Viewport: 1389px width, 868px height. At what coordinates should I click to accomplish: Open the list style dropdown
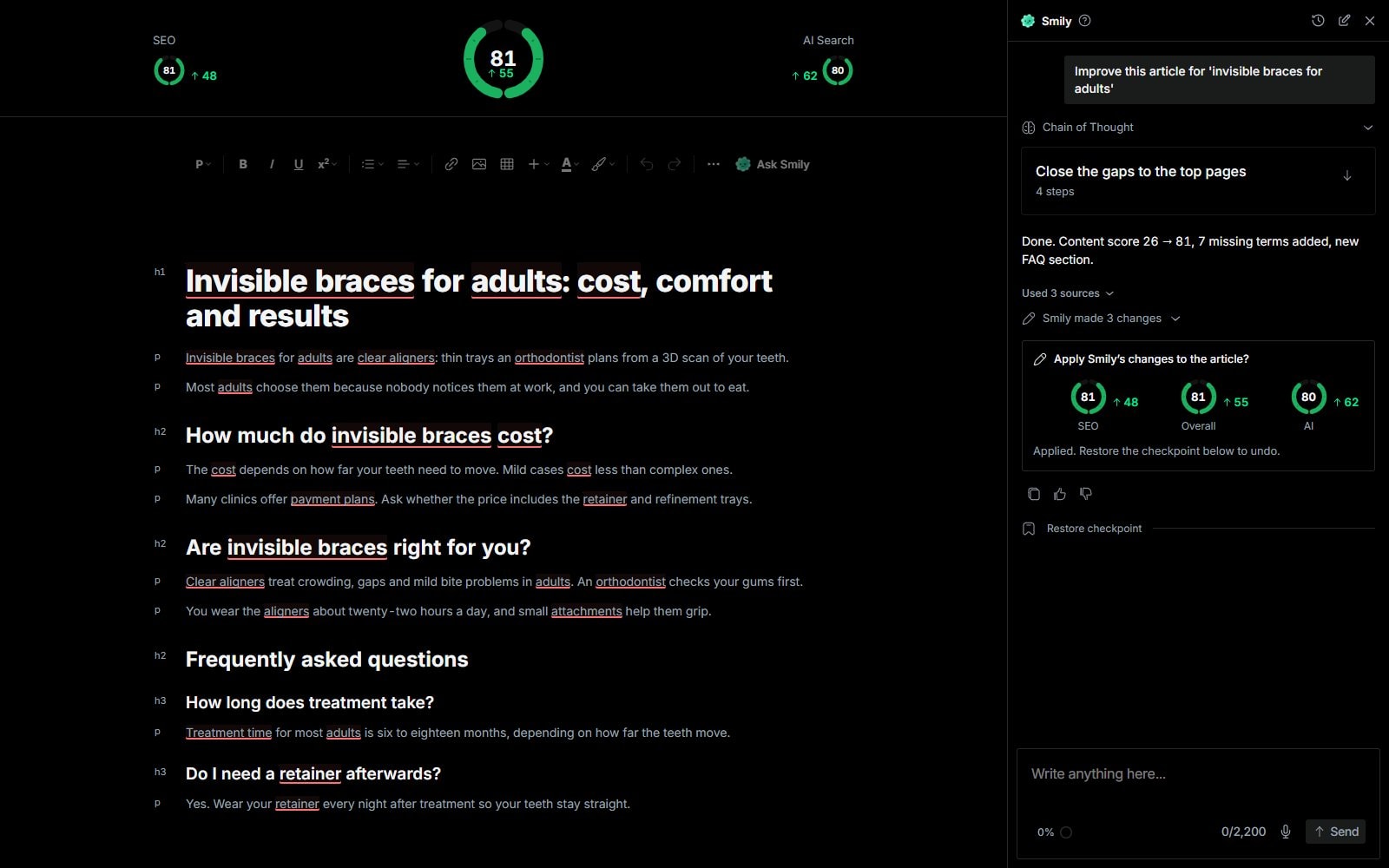point(372,164)
